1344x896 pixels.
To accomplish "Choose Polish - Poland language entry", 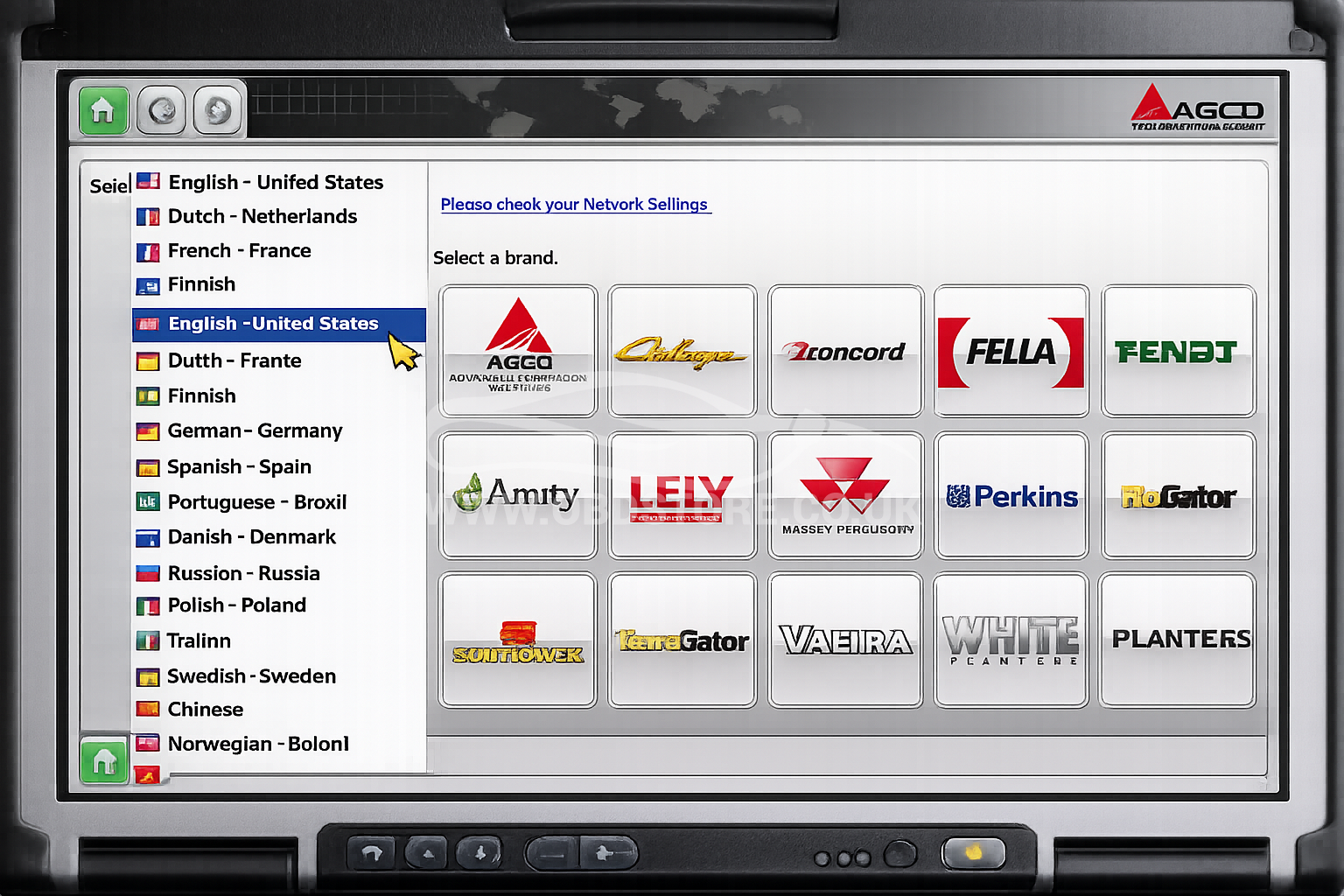I will (236, 605).
